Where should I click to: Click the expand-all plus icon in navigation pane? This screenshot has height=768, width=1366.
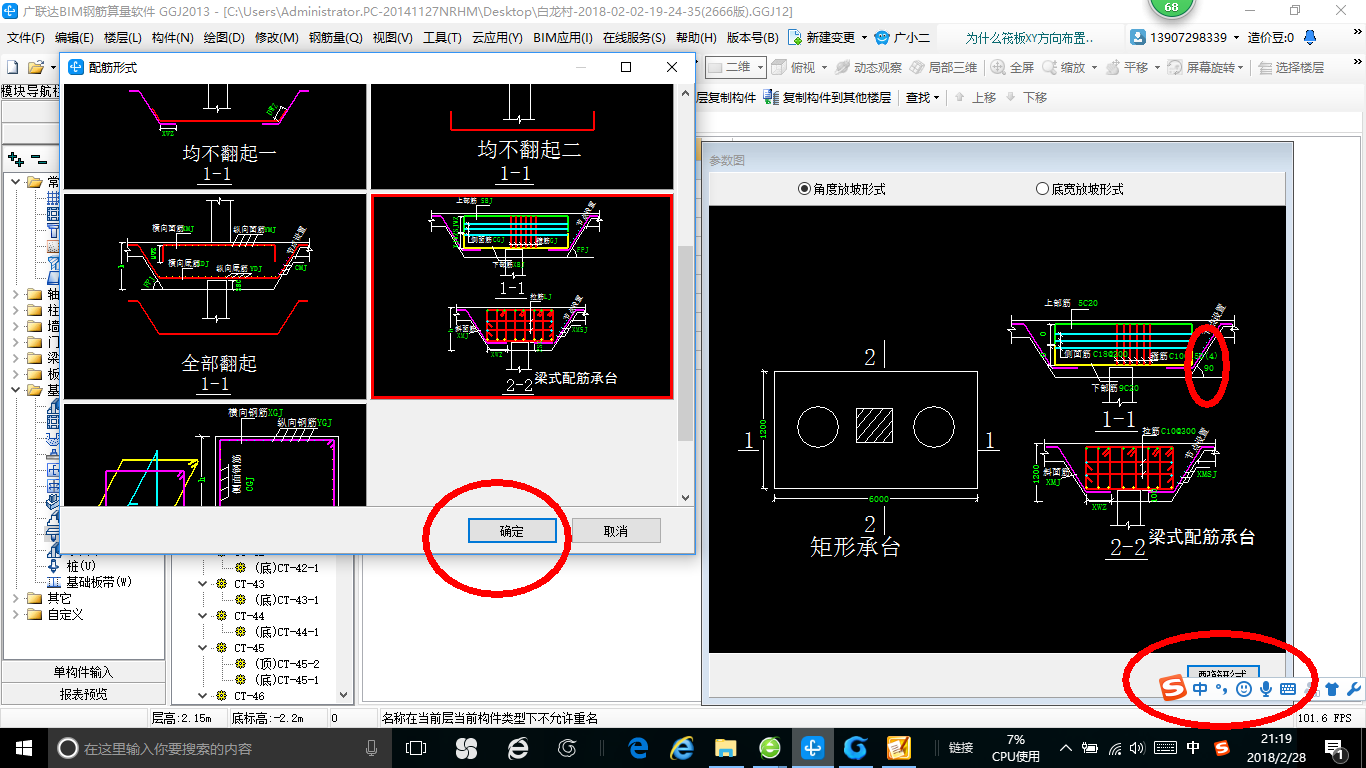point(16,159)
